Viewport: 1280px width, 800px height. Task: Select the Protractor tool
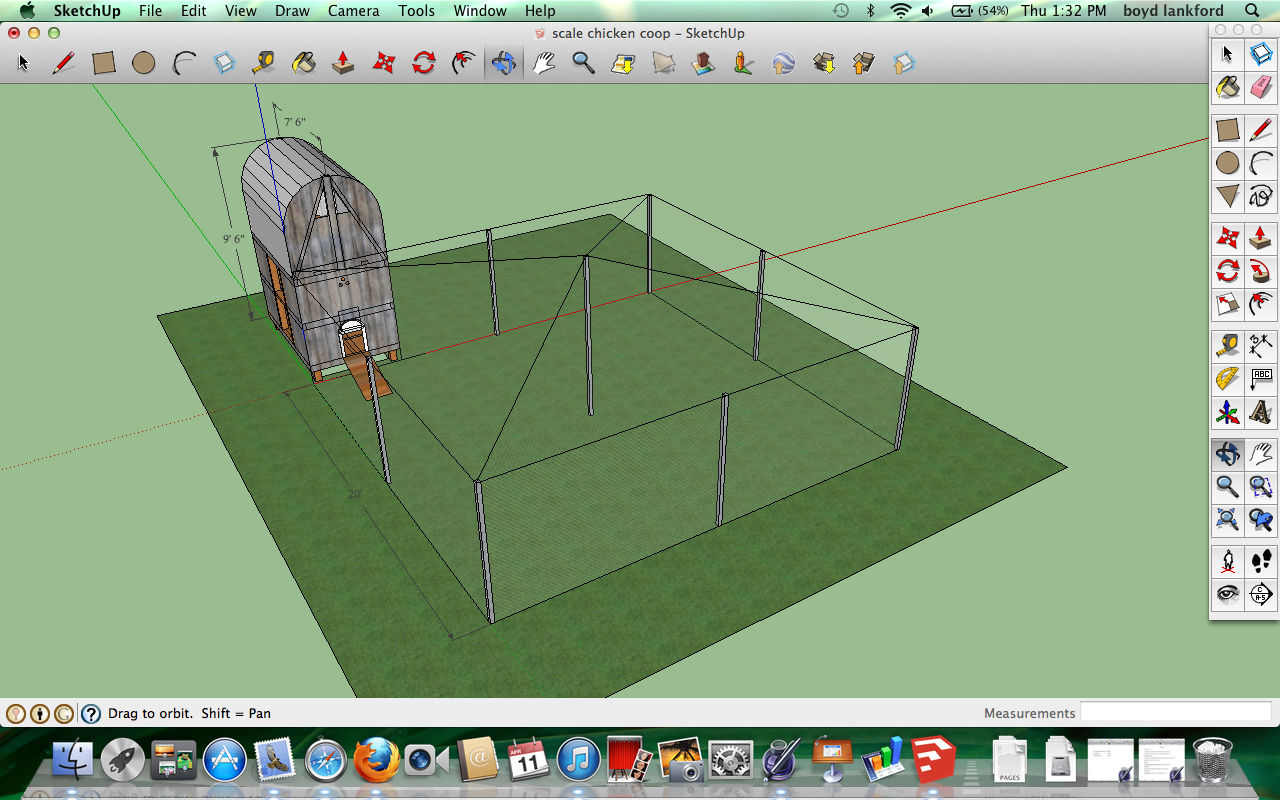[x=1228, y=379]
